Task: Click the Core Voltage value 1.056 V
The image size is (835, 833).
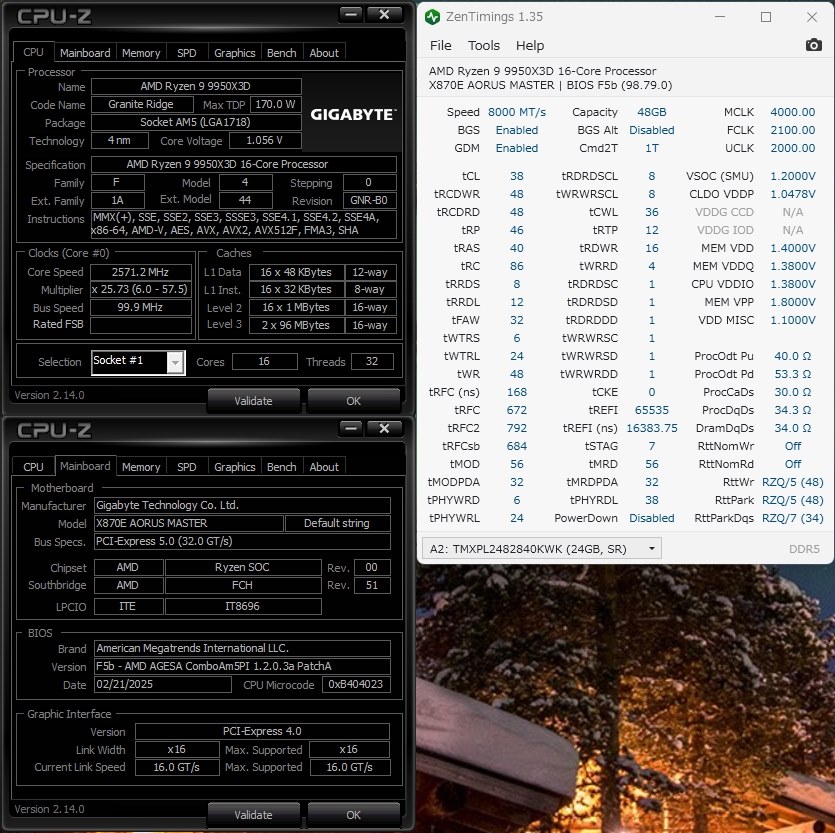Action: [265, 141]
